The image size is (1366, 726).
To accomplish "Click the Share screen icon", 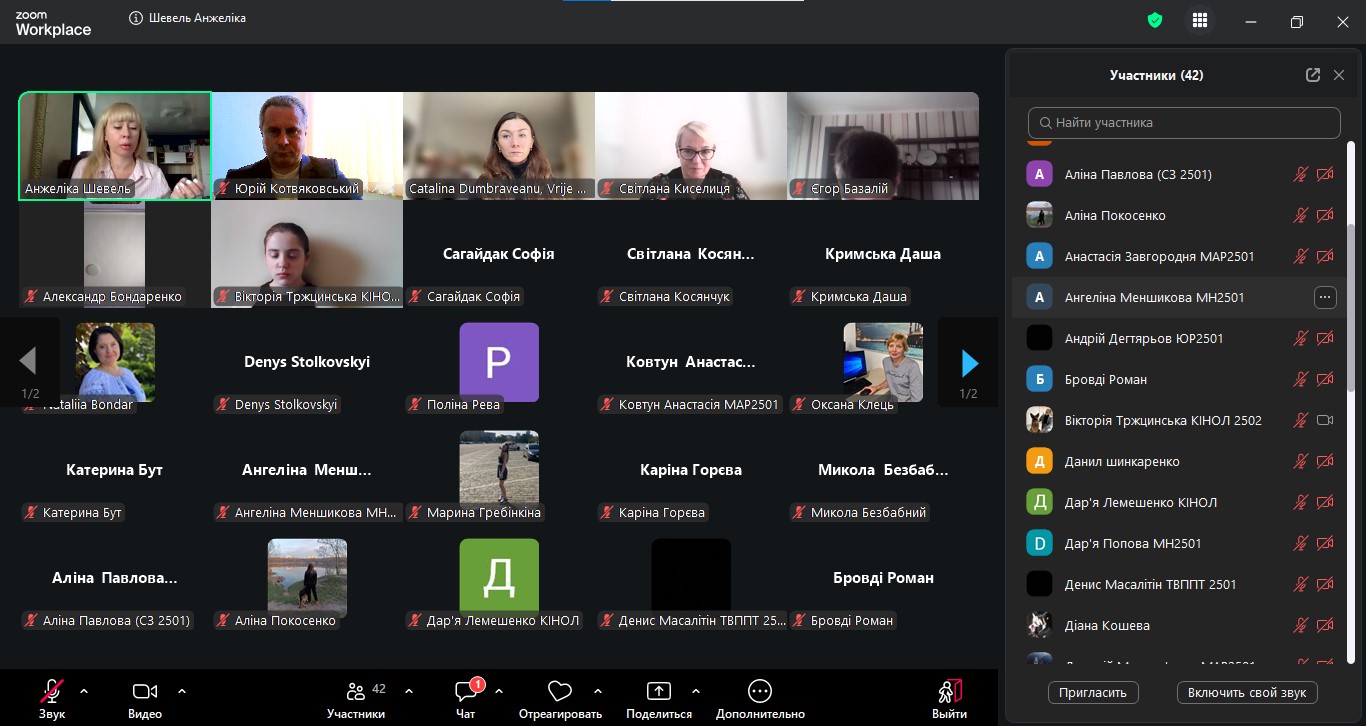I will (658, 692).
